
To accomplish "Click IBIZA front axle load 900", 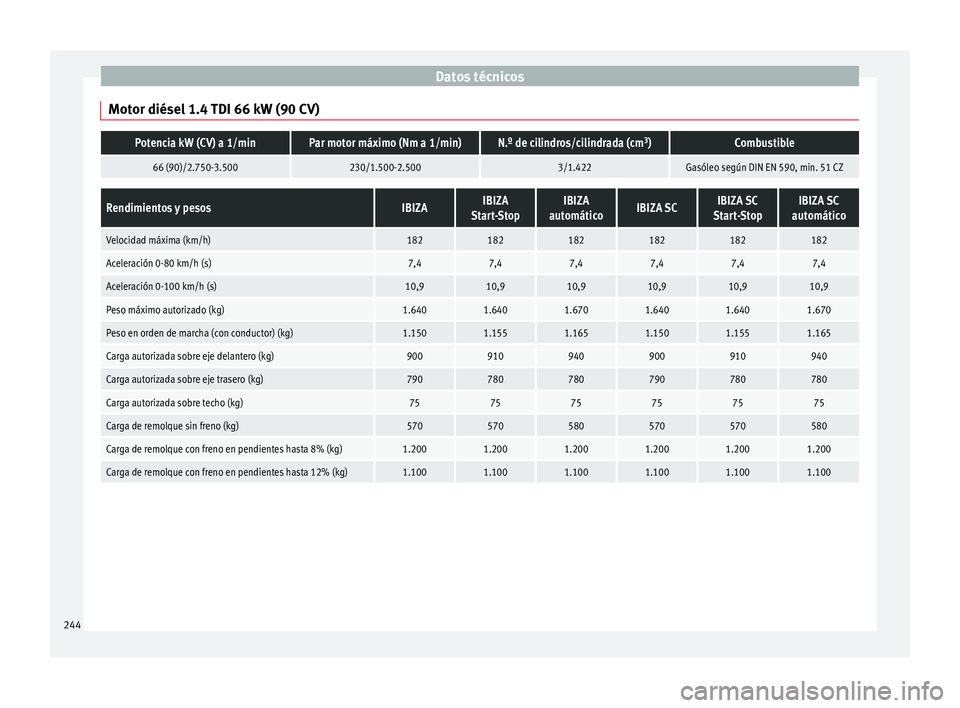I will pyautogui.click(x=414, y=356).
